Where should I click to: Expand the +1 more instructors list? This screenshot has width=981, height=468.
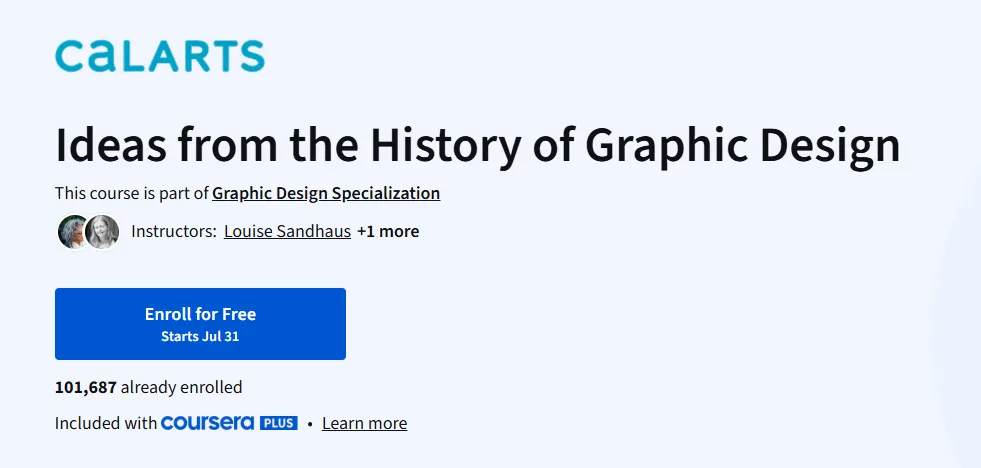point(388,231)
